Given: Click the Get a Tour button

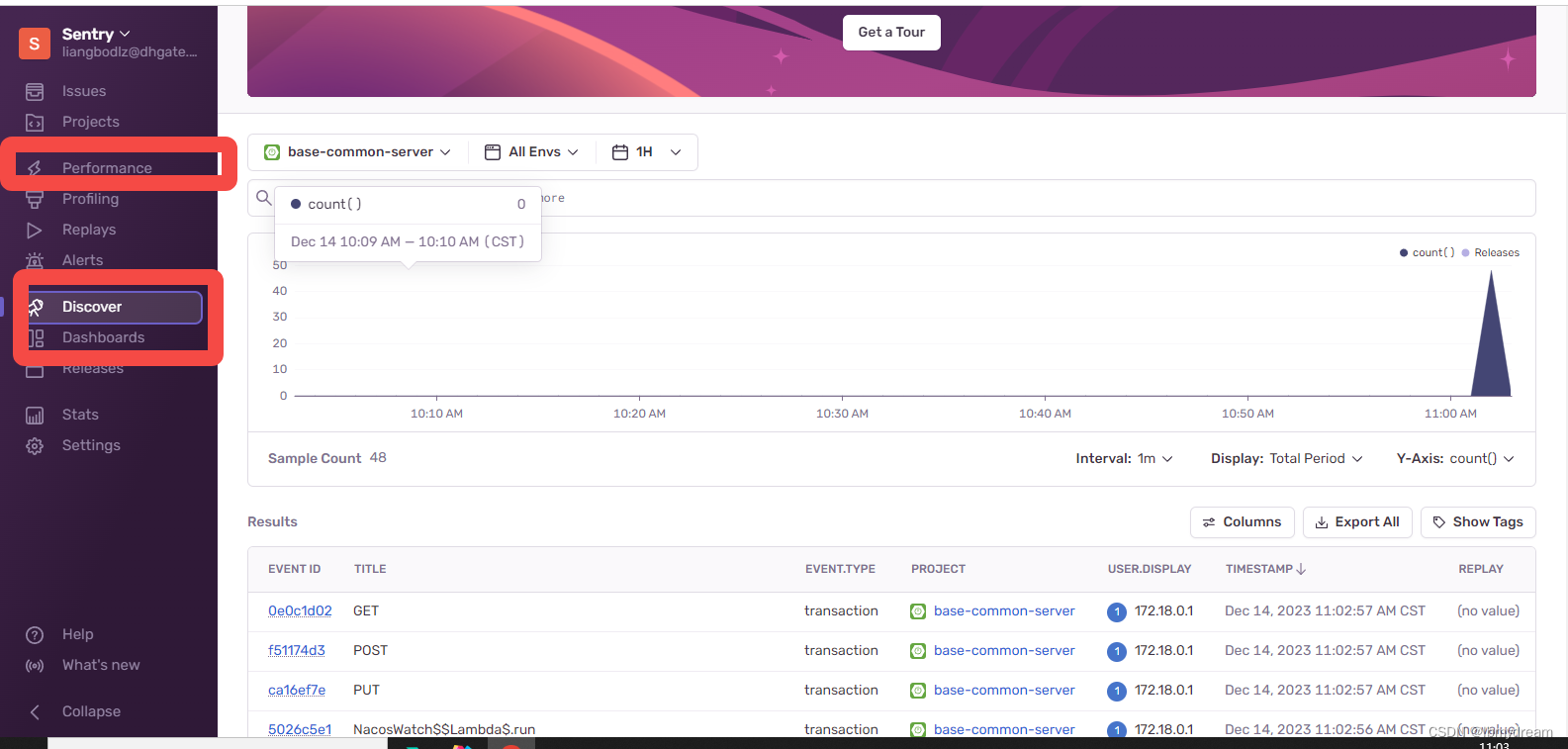Looking at the screenshot, I should (x=891, y=33).
